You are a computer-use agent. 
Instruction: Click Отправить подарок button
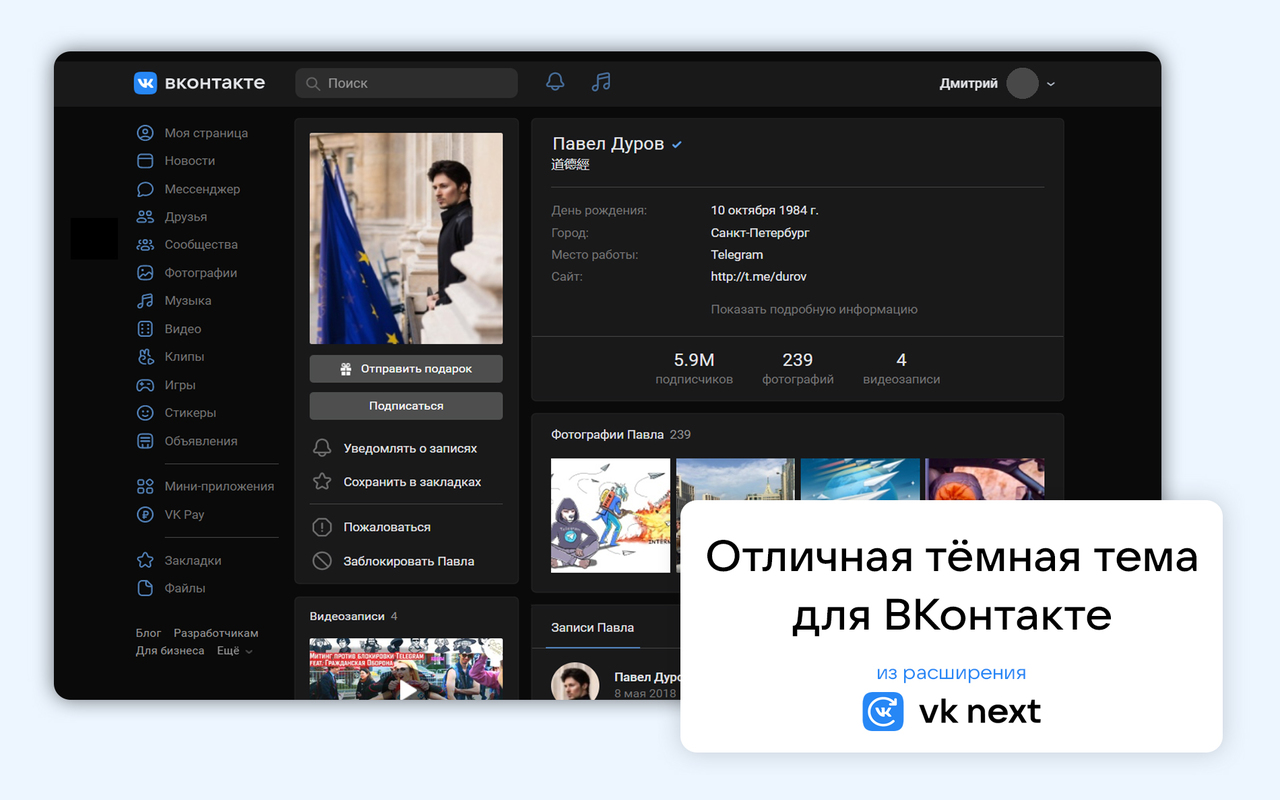tap(406, 369)
